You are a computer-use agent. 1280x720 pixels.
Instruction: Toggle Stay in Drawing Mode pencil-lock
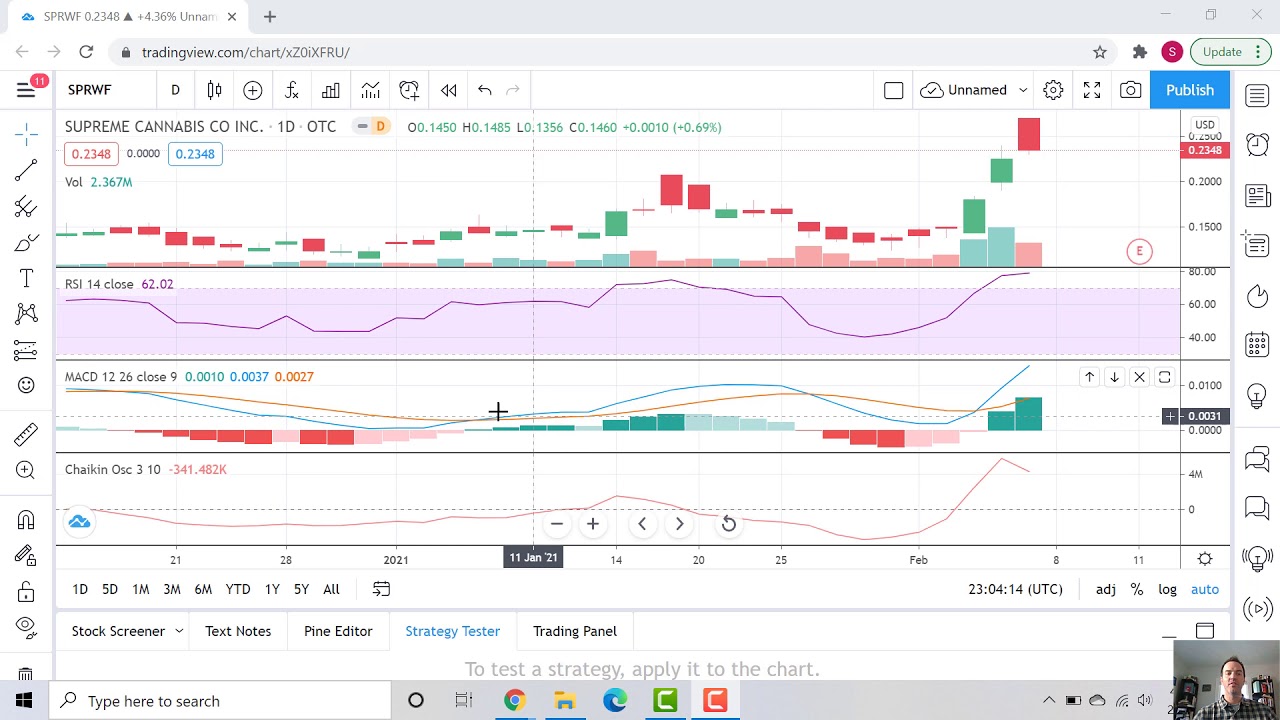[x=26, y=556]
